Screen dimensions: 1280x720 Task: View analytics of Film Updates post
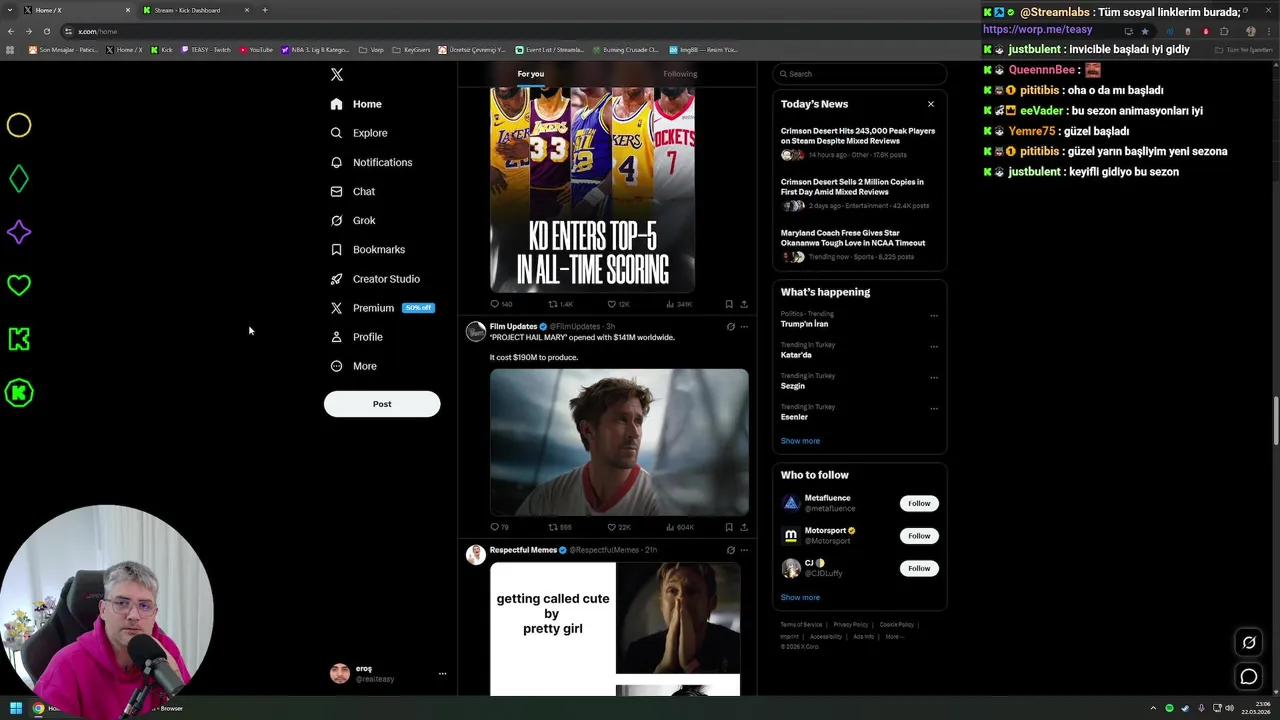click(x=680, y=527)
